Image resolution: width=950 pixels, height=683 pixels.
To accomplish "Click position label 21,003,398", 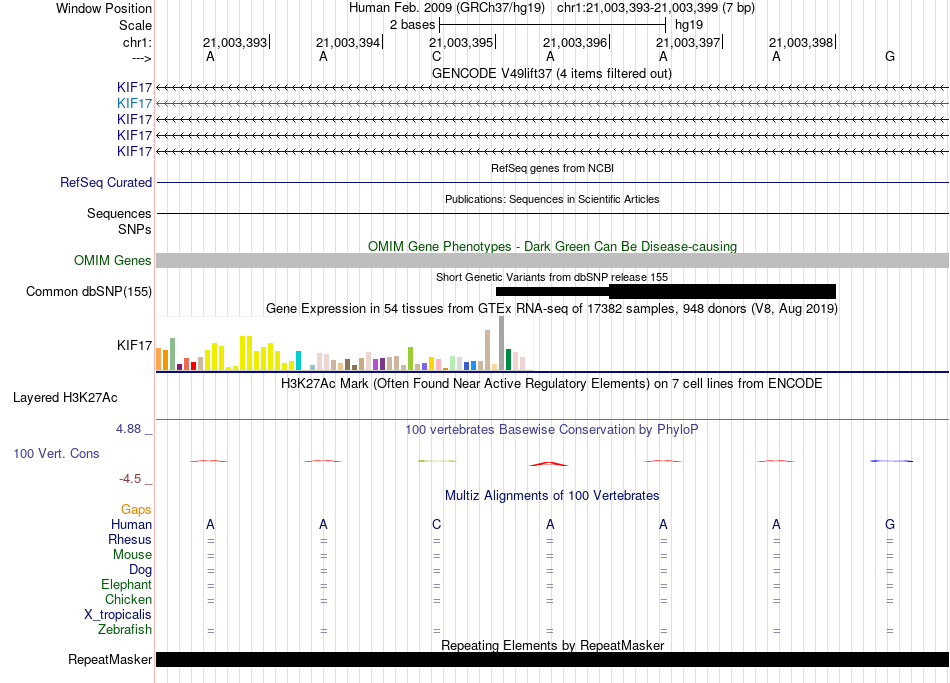I will tap(801, 42).
